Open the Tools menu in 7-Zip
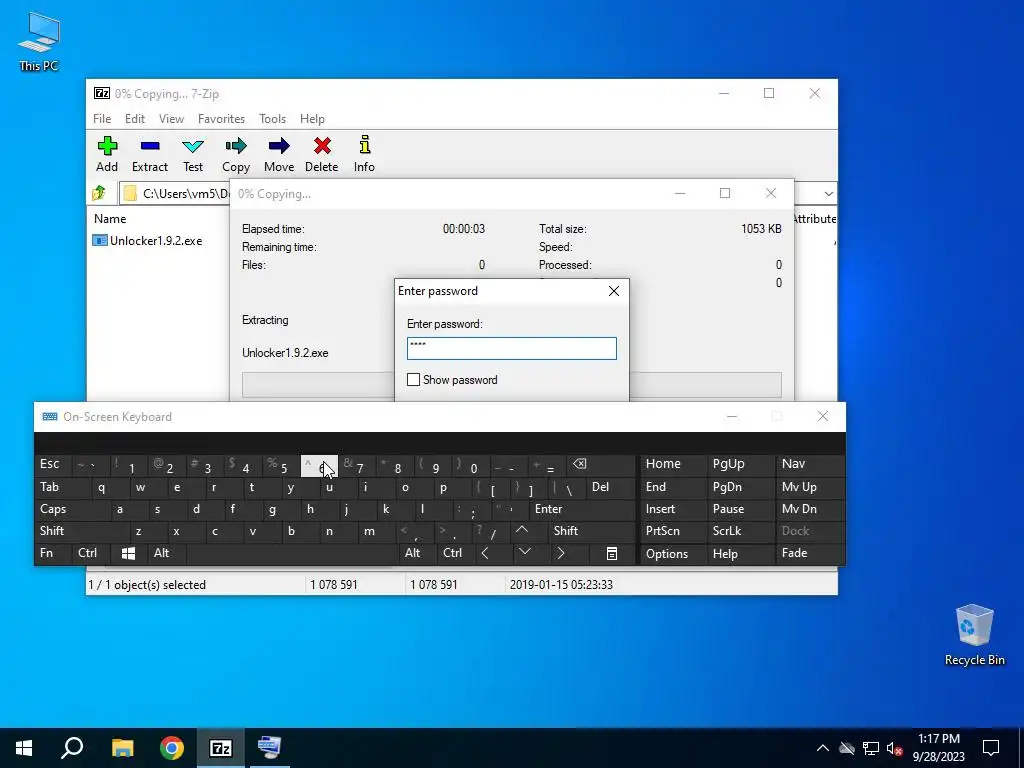Viewport: 1024px width, 768px height. click(x=272, y=119)
